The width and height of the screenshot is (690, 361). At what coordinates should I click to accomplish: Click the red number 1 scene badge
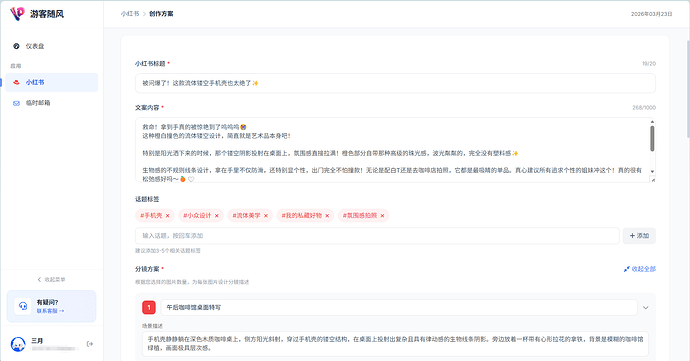(149, 307)
